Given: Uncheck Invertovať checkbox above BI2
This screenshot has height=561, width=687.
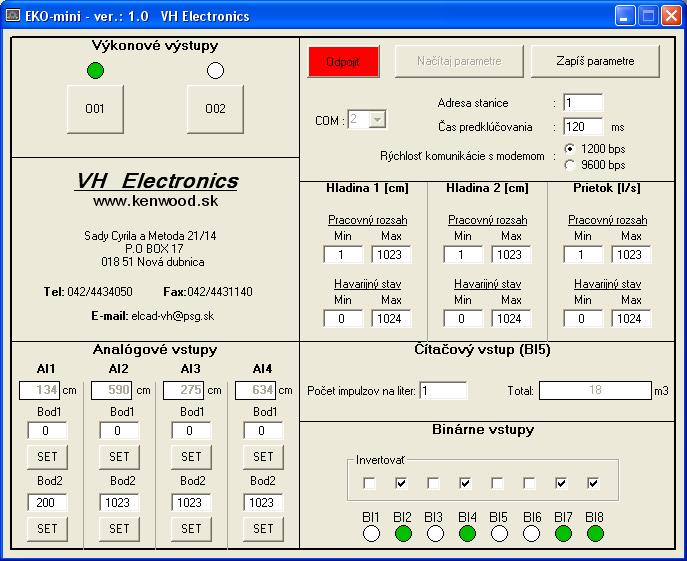Looking at the screenshot, I should click(x=401, y=483).
